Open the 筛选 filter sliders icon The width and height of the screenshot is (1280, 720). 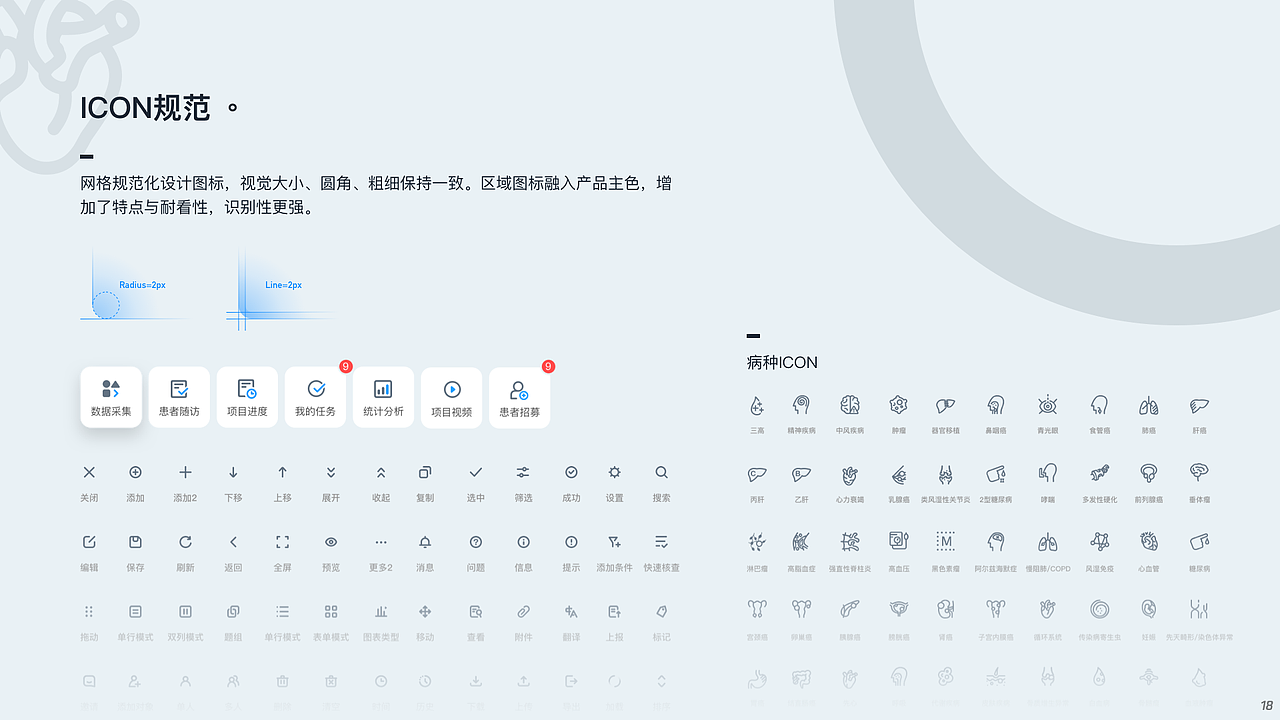pos(523,472)
